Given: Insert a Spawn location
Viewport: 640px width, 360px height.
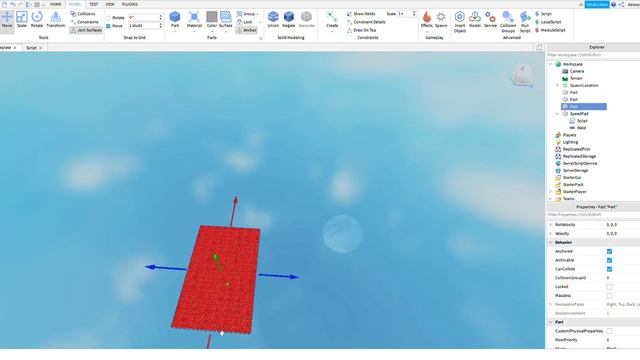Looking at the screenshot, I should 441,20.
